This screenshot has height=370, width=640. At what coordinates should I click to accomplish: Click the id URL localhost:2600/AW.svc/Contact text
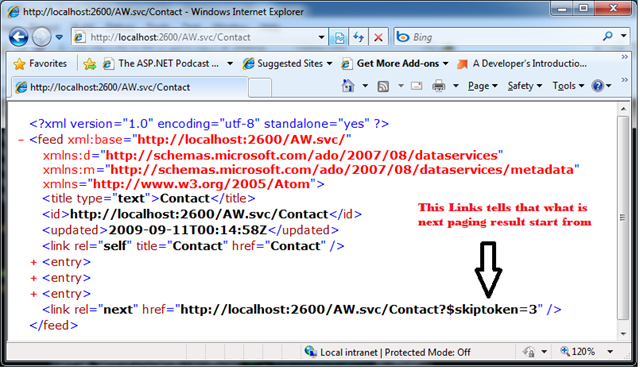[199, 214]
